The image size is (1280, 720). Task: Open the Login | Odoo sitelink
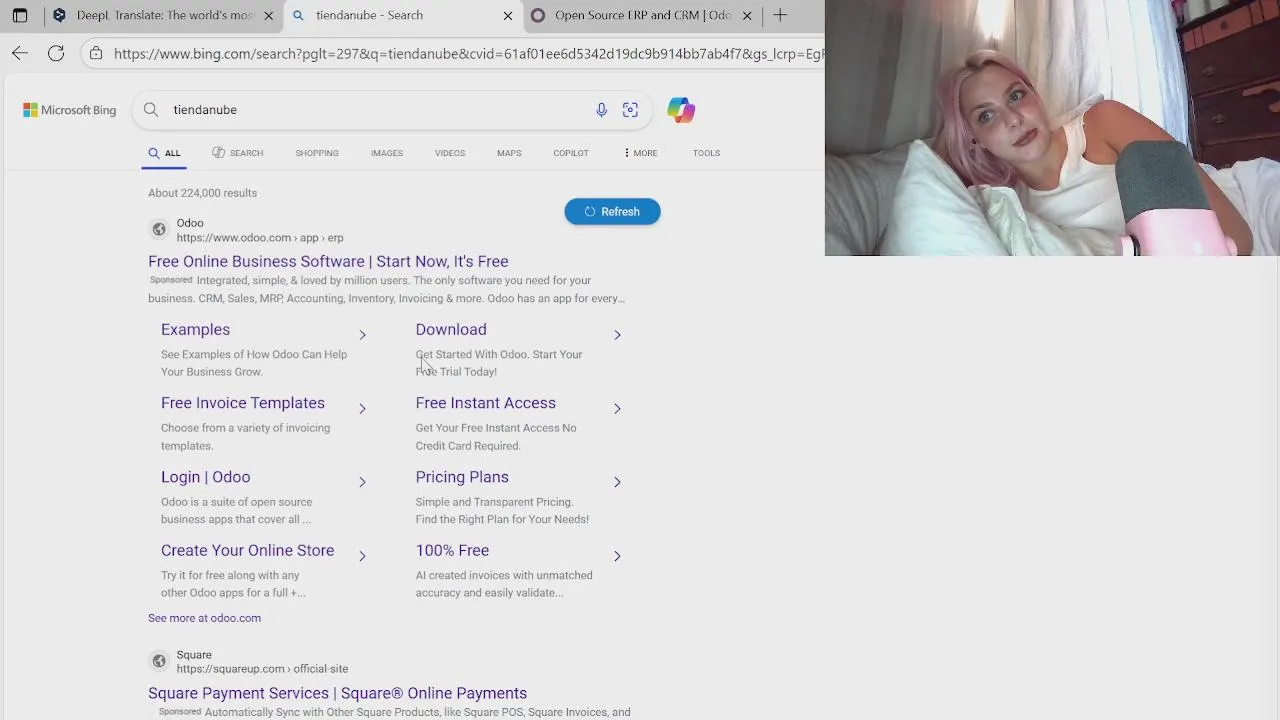pos(206,477)
